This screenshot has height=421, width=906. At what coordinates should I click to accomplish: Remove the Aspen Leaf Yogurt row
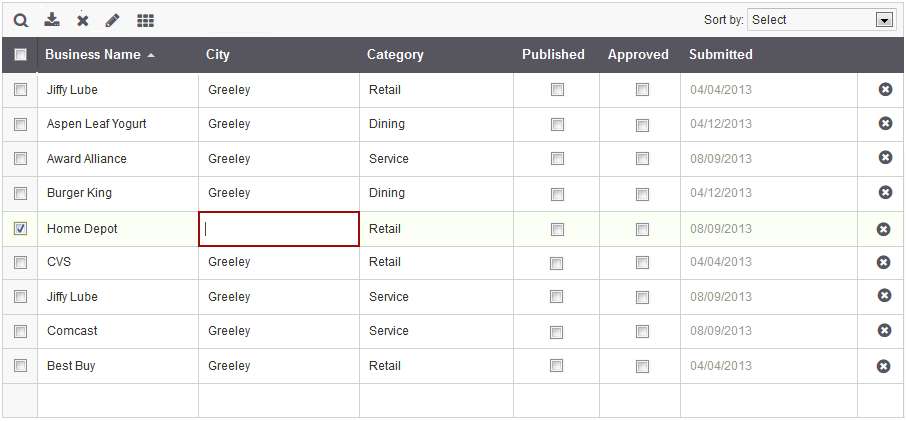[884, 124]
